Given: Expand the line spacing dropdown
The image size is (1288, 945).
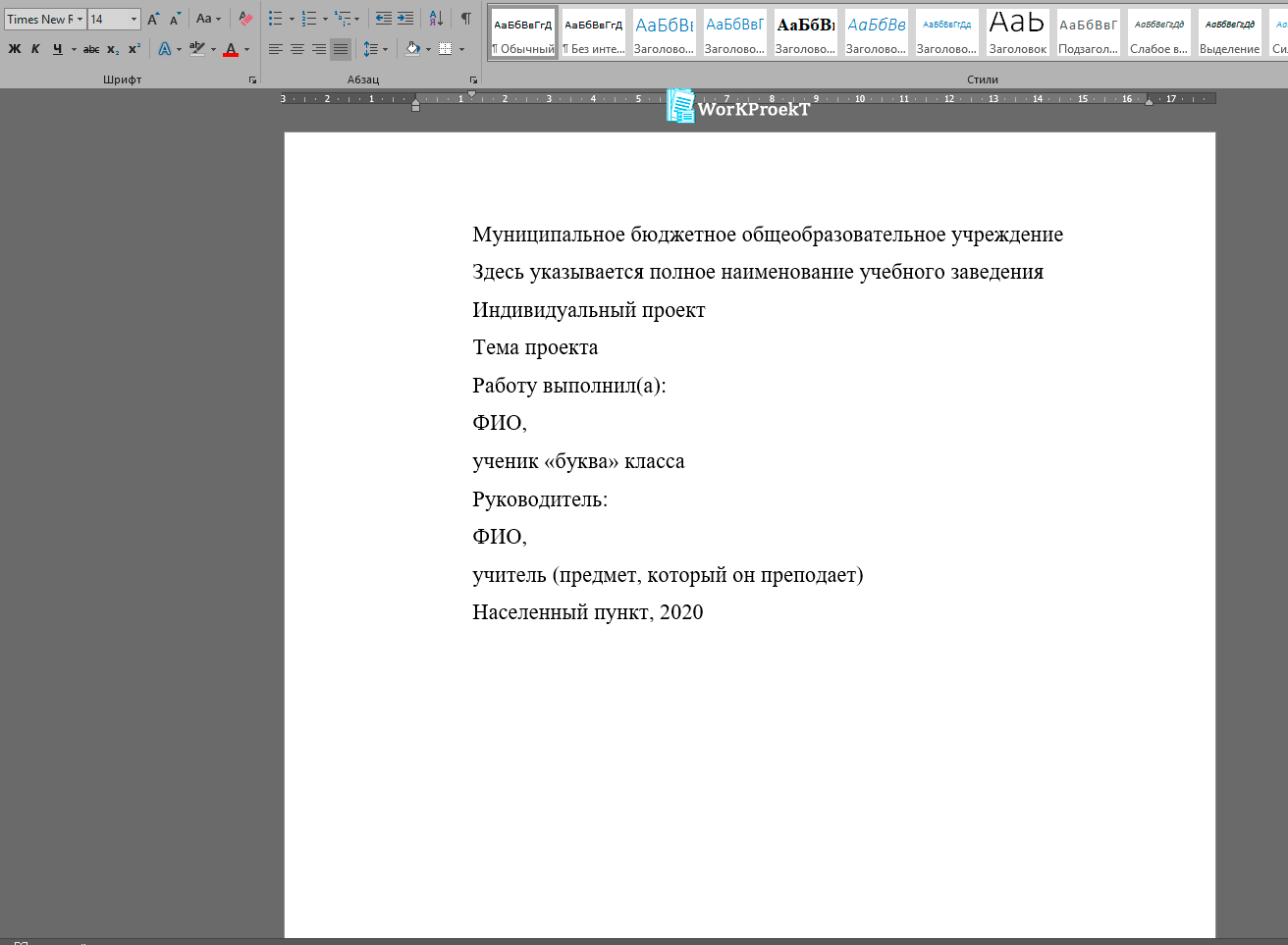Looking at the screenshot, I should click(x=385, y=49).
